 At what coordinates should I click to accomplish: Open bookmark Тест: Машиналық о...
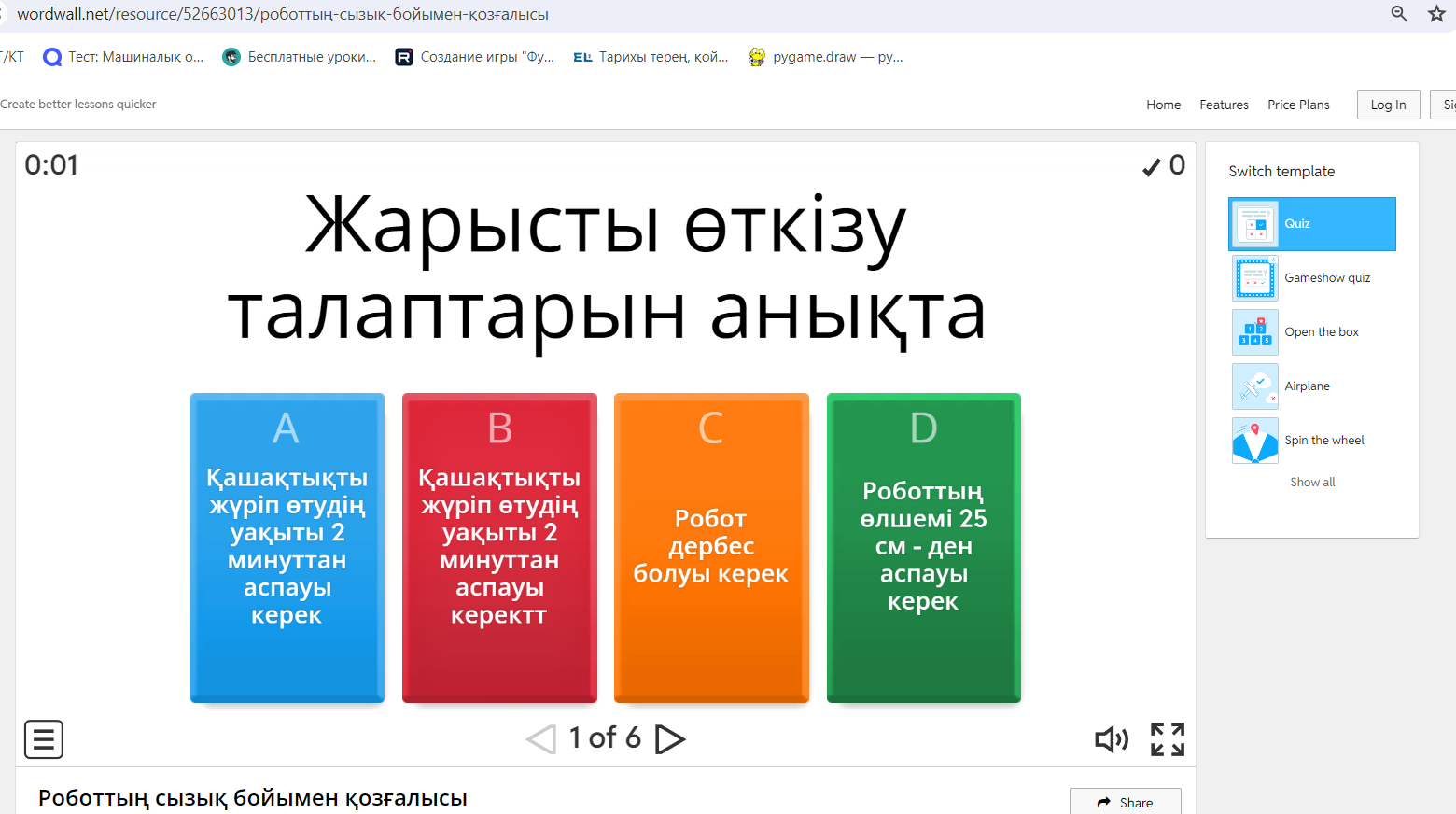click(124, 57)
